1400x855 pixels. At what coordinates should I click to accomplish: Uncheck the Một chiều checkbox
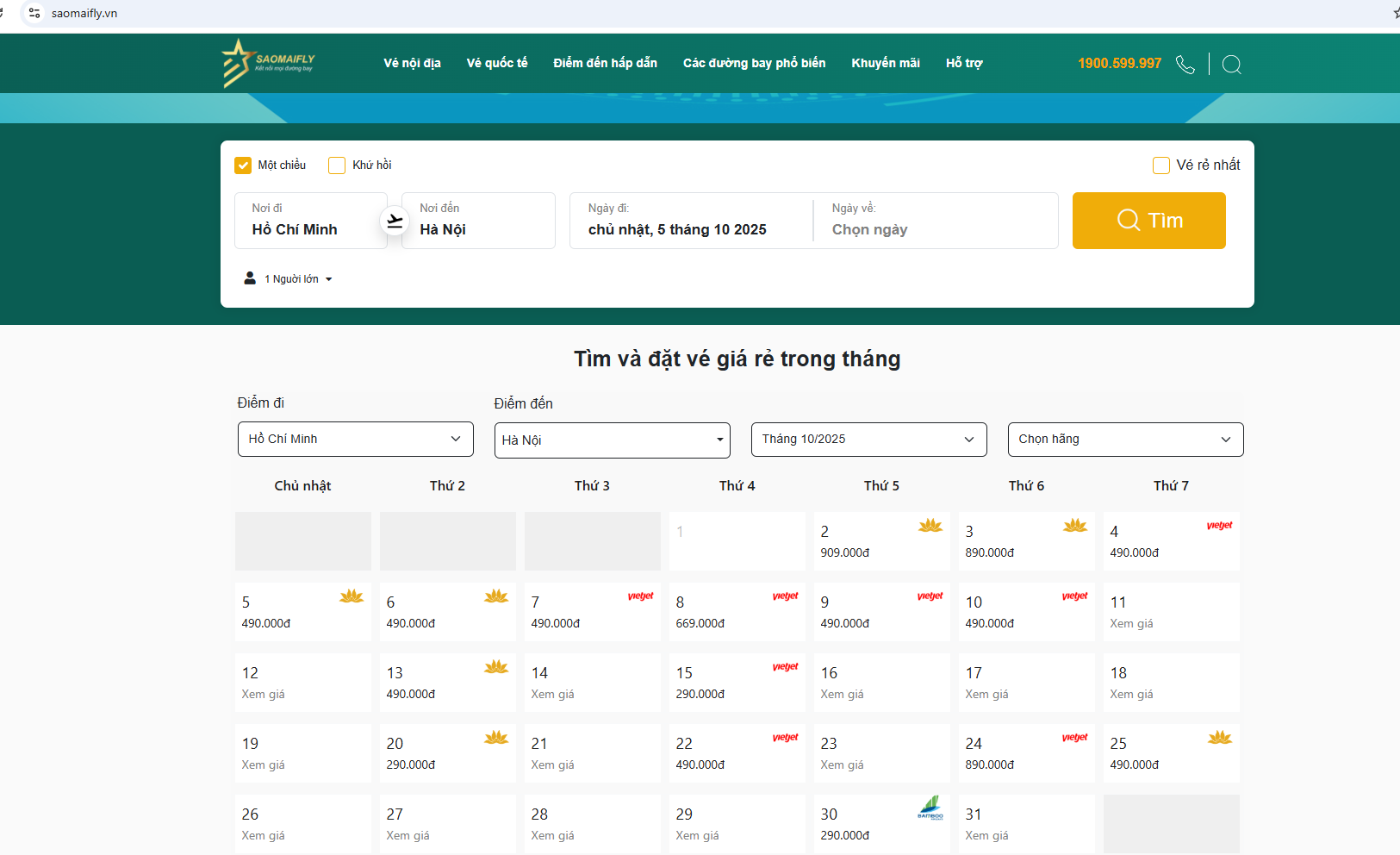click(243, 165)
